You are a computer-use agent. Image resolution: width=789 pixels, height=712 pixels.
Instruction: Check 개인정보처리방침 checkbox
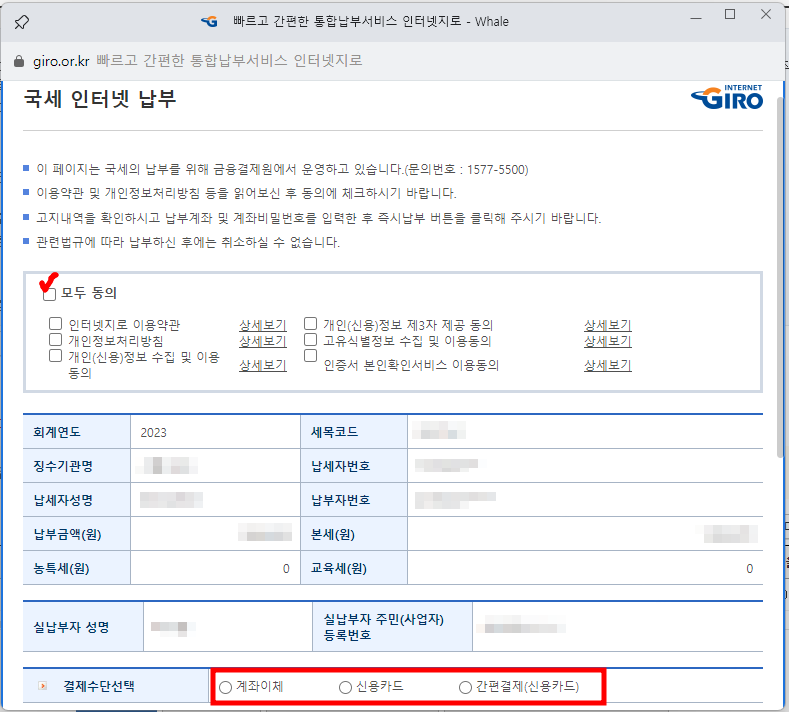[55, 340]
